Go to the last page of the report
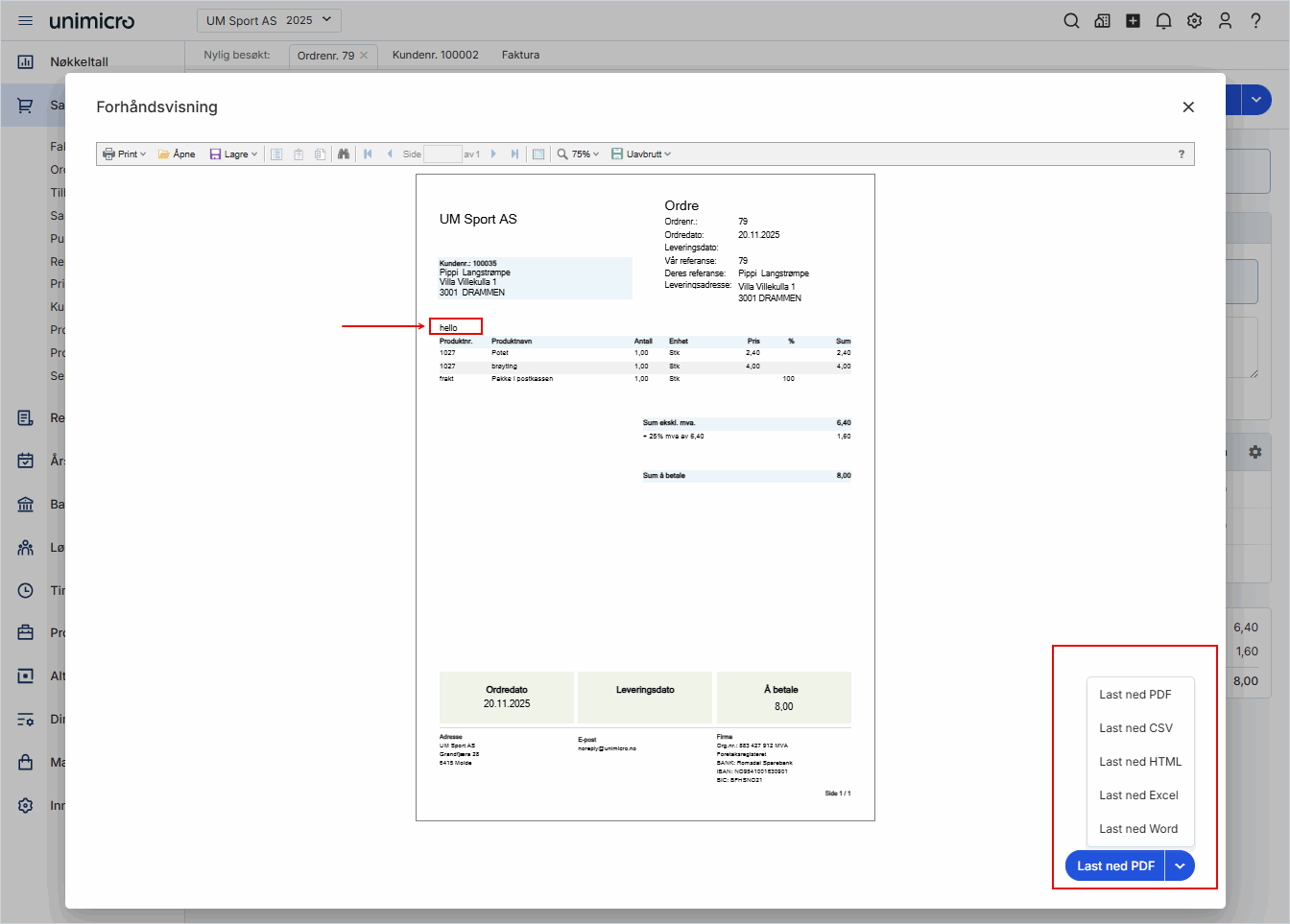The height and width of the screenshot is (924, 1290). tap(514, 154)
